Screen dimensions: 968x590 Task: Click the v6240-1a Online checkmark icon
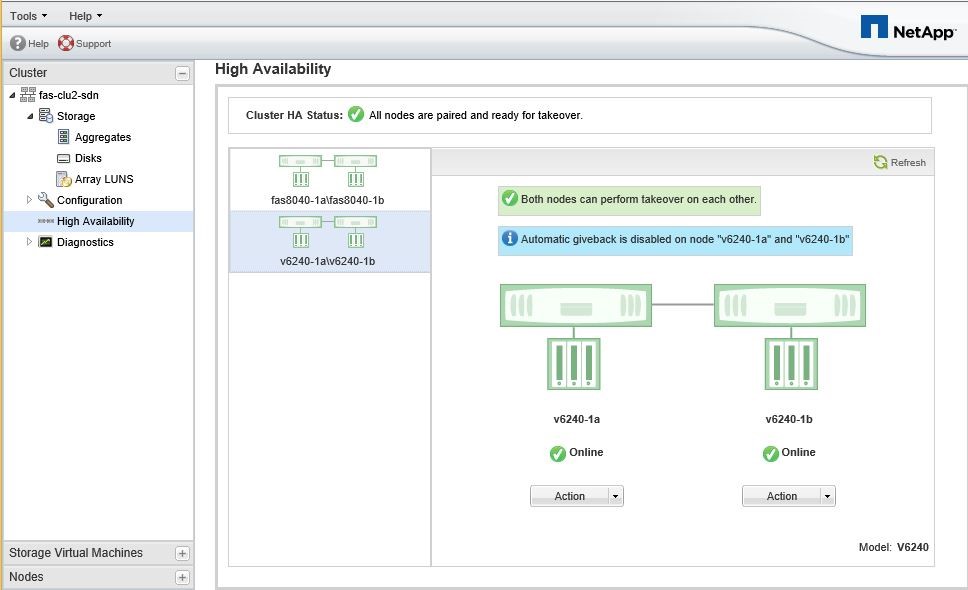click(557, 454)
